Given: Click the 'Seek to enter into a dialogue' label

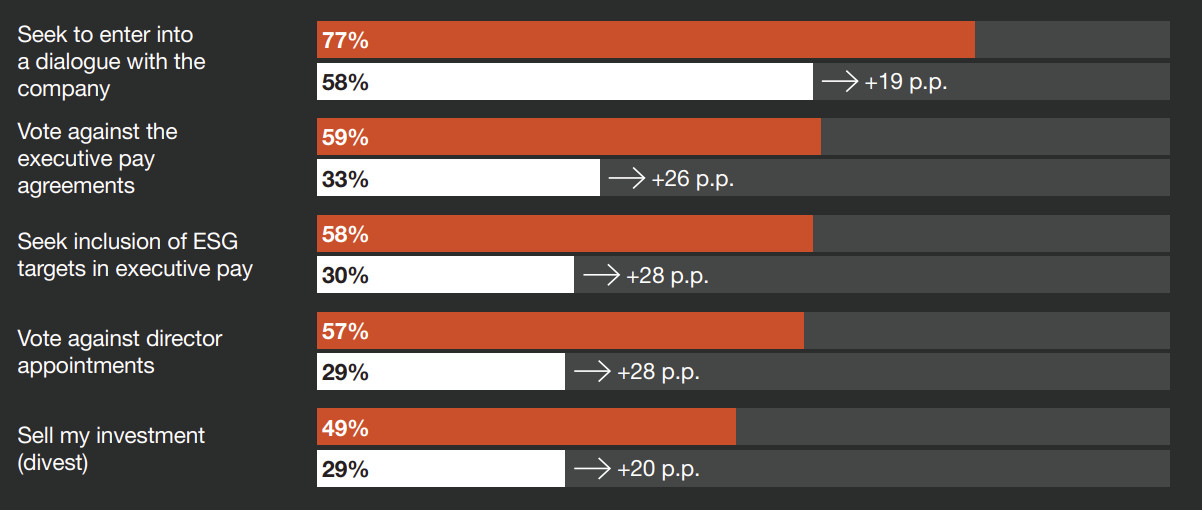Looking at the screenshot, I should tap(111, 62).
